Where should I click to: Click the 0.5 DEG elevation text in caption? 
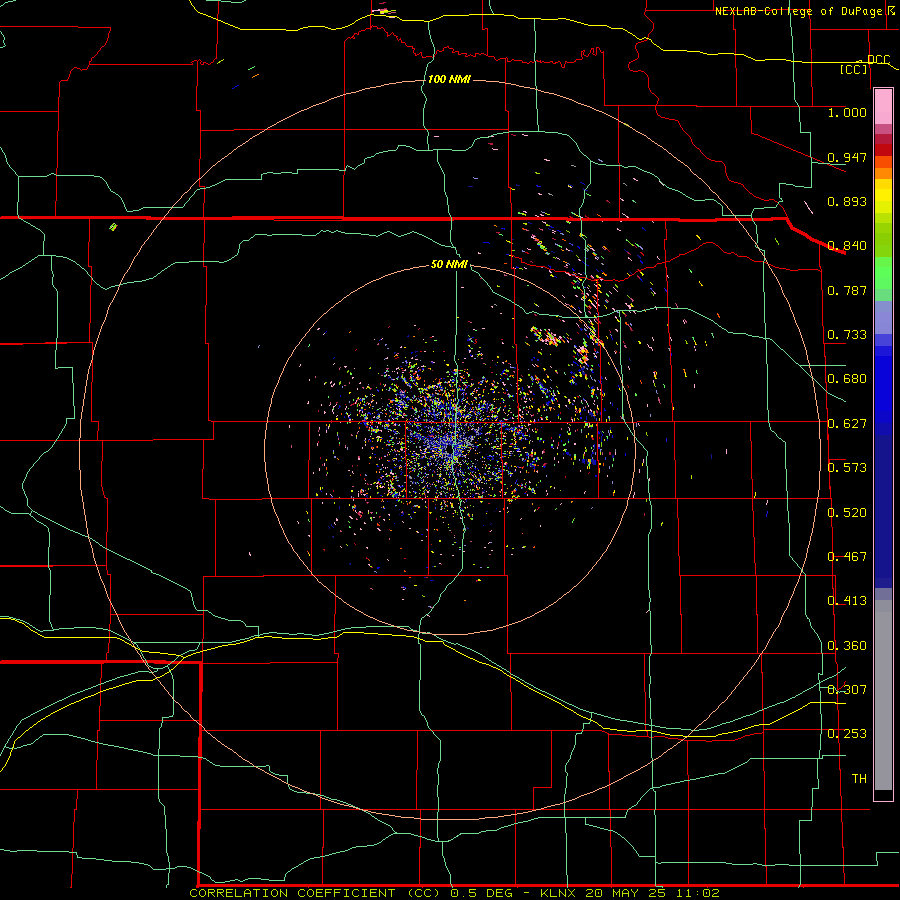coord(484,893)
